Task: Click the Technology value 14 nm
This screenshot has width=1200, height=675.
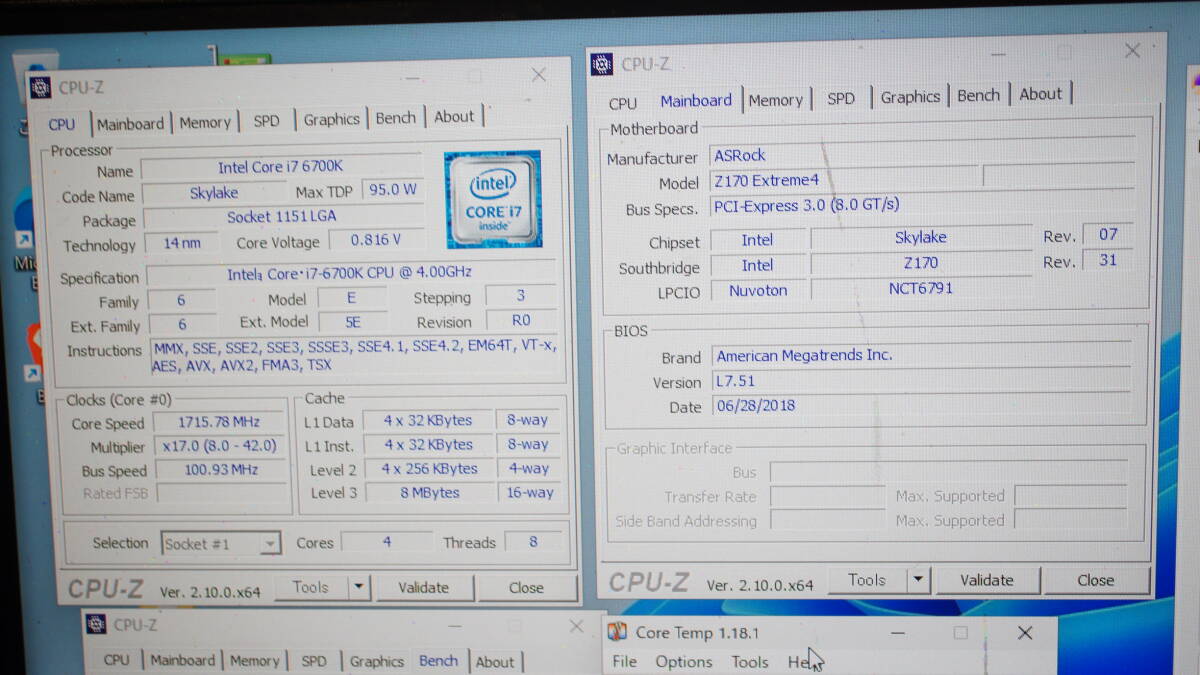Action: point(181,243)
